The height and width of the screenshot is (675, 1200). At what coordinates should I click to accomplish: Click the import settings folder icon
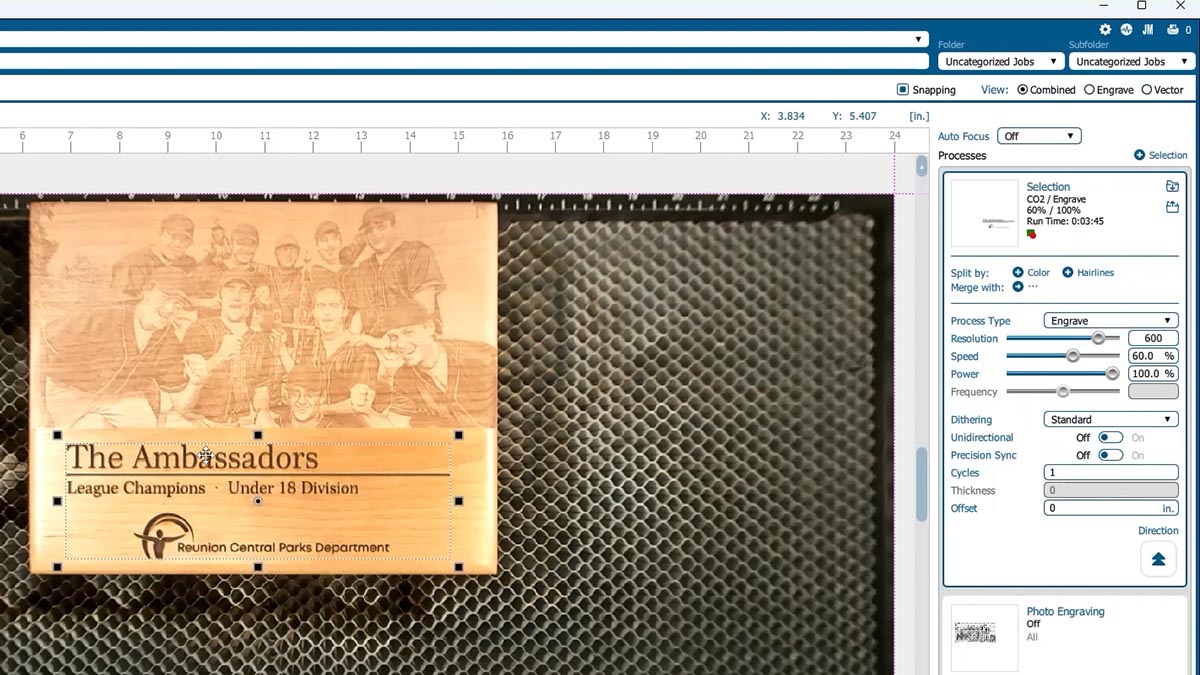(x=1172, y=186)
